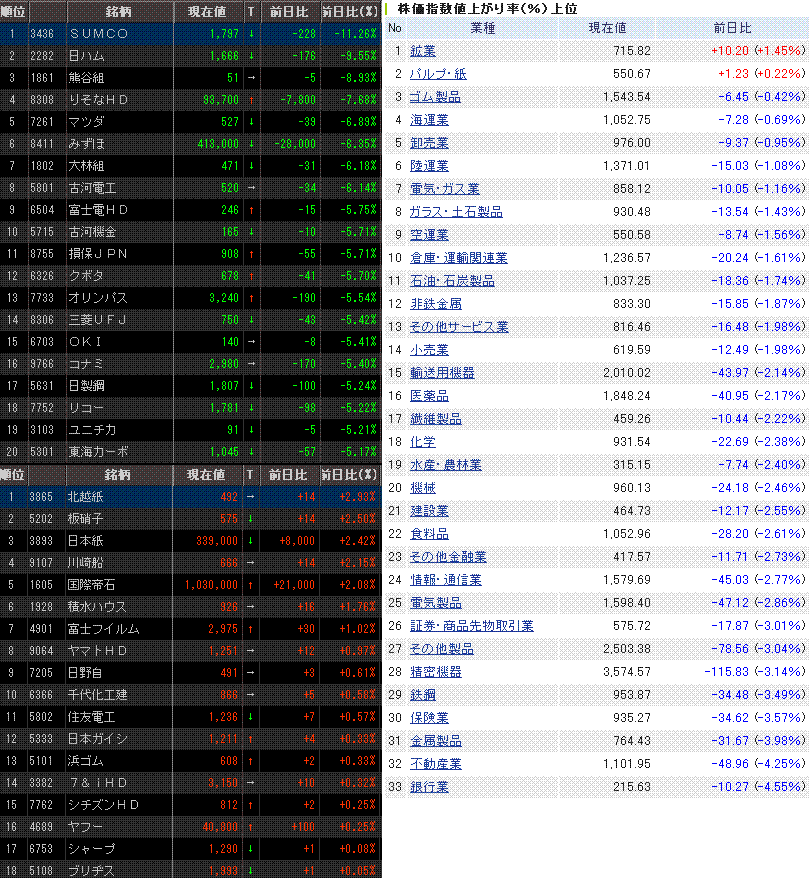Click the 銀行業 link
809x878 pixels.
(429, 787)
